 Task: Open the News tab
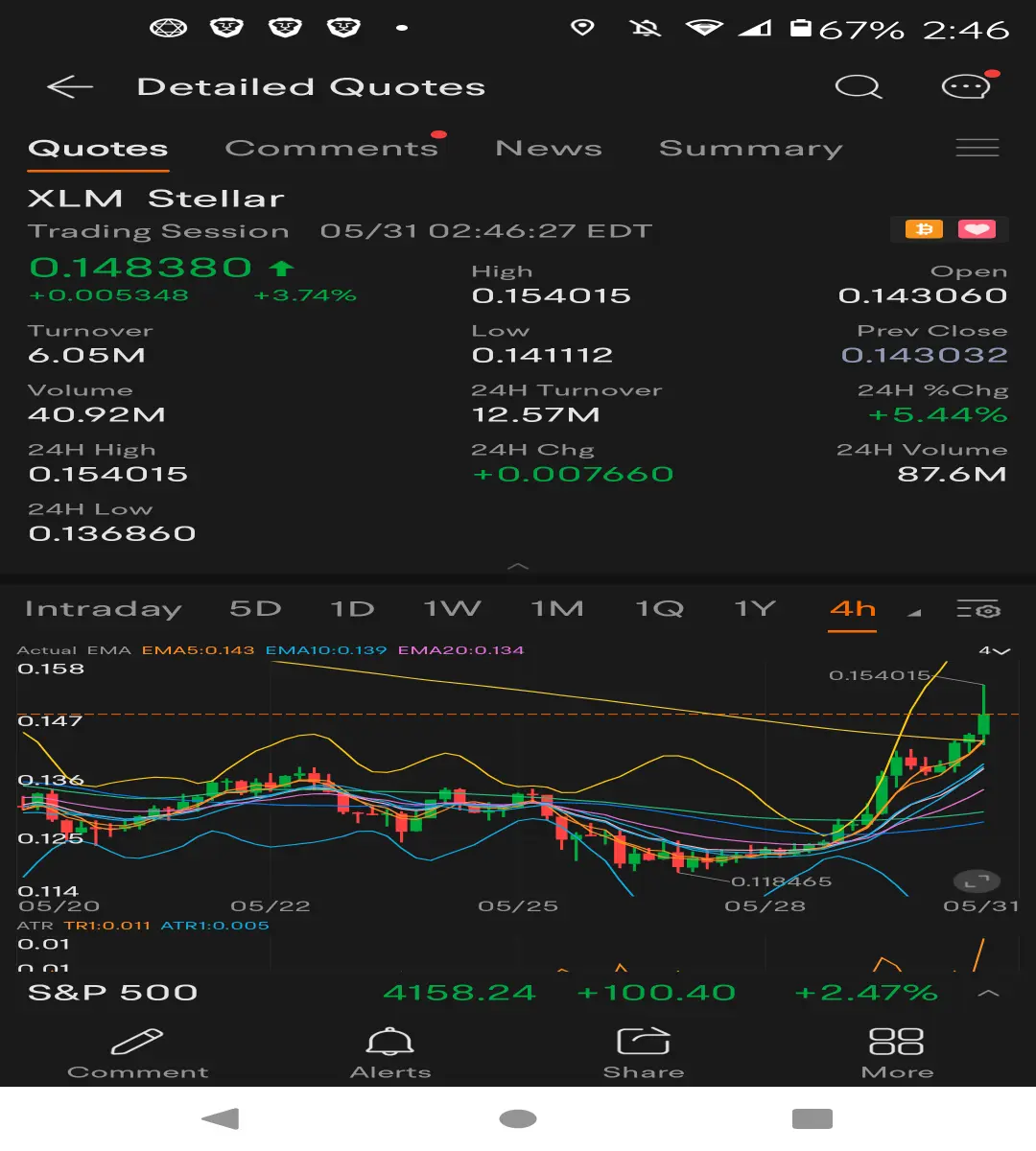549,149
